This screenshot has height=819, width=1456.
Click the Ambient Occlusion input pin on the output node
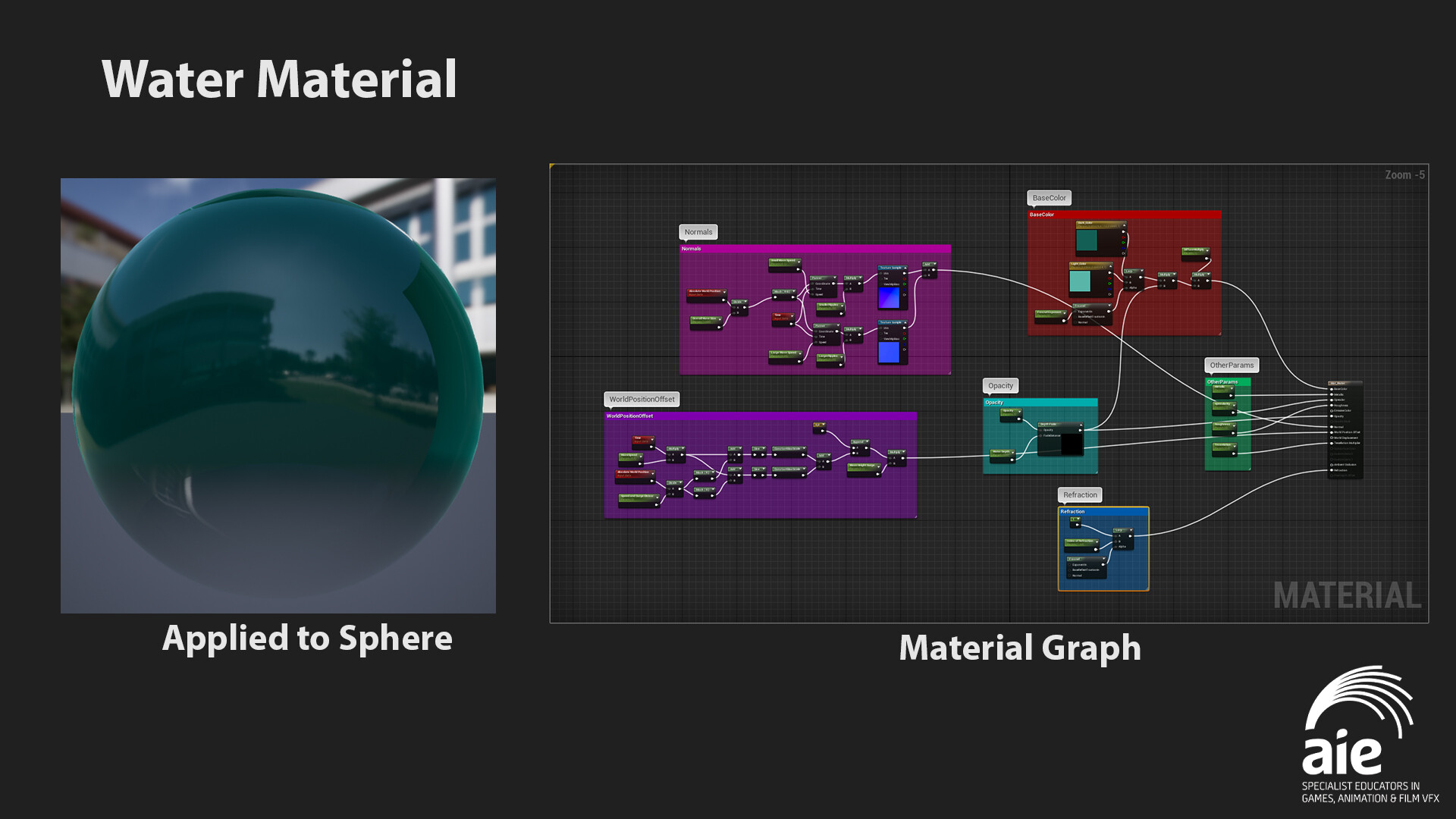tap(1332, 465)
